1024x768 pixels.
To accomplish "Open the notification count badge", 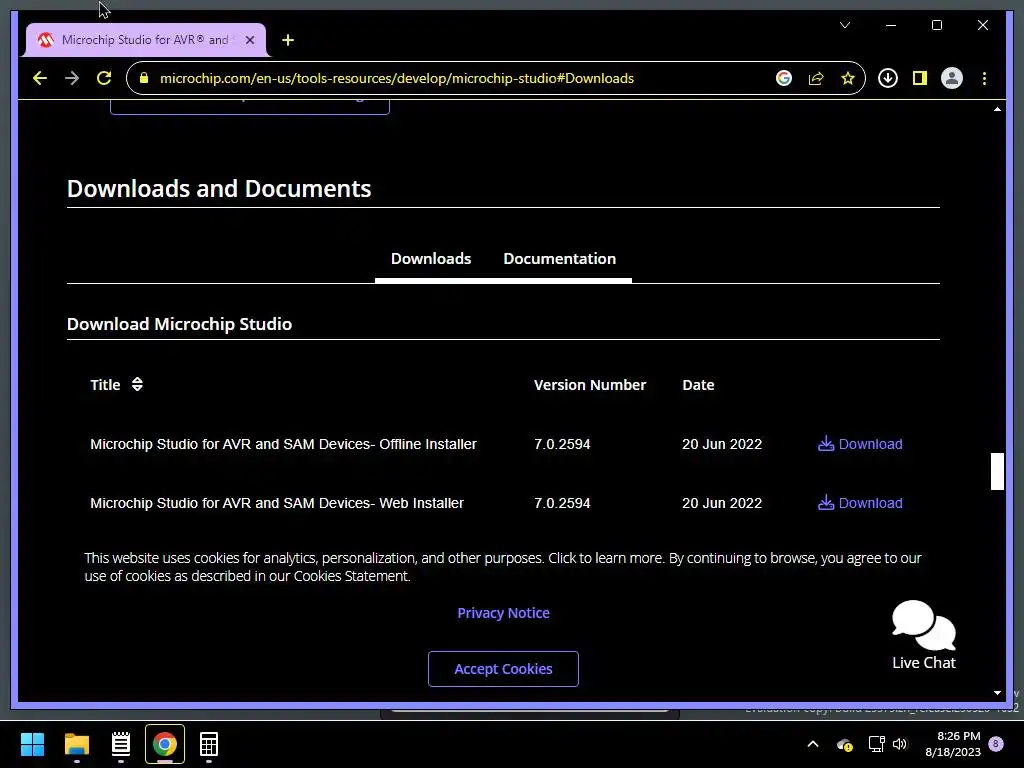I will [x=996, y=743].
